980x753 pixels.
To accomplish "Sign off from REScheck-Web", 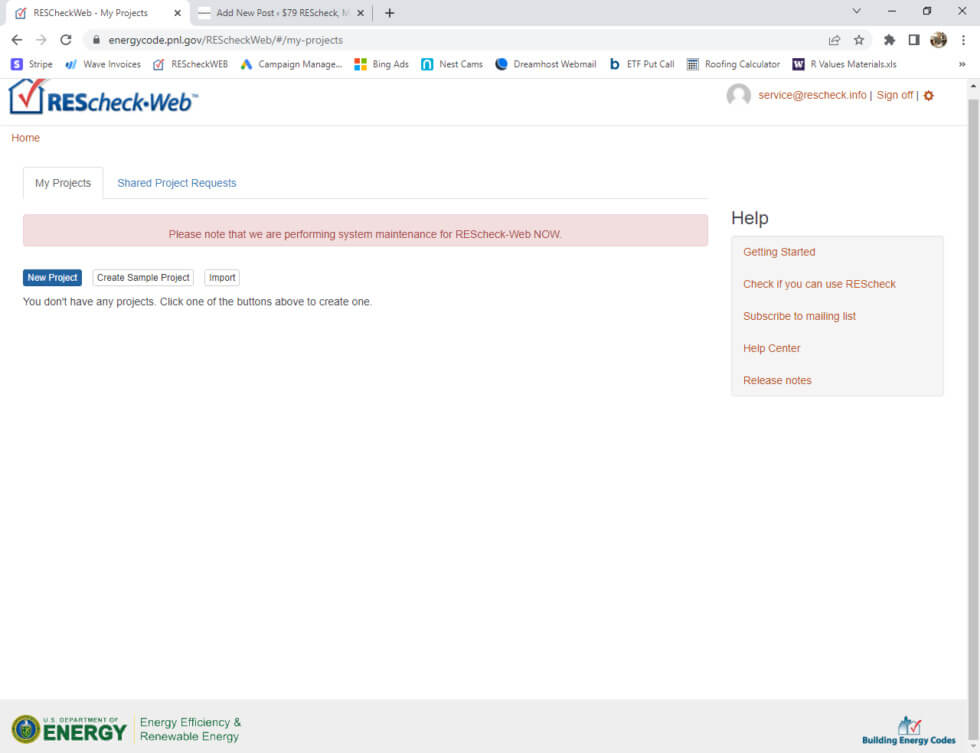I will click(894, 96).
